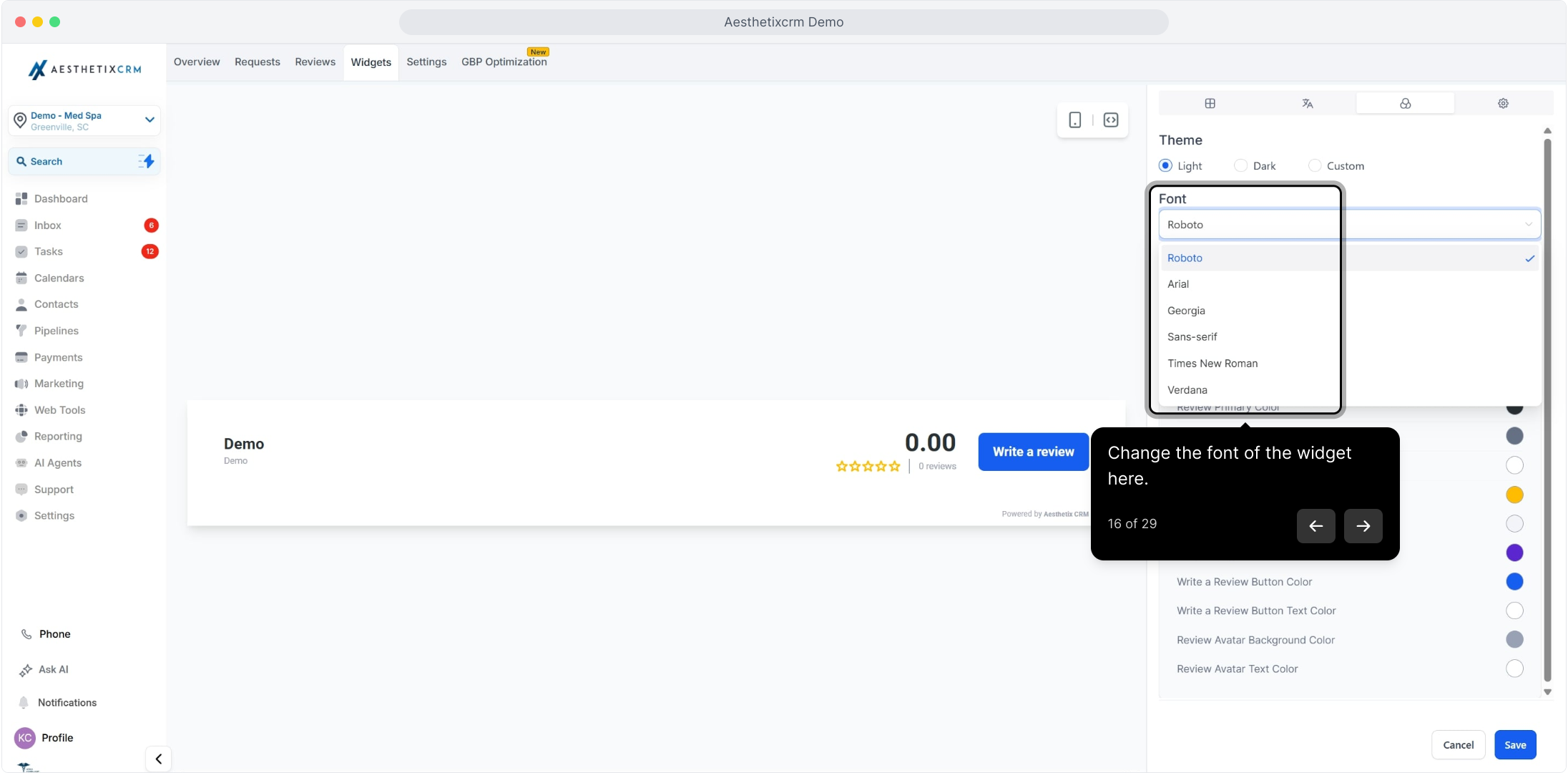Screen dimensions: 1568x773
Task: Switch to the Requests tab
Action: point(258,62)
